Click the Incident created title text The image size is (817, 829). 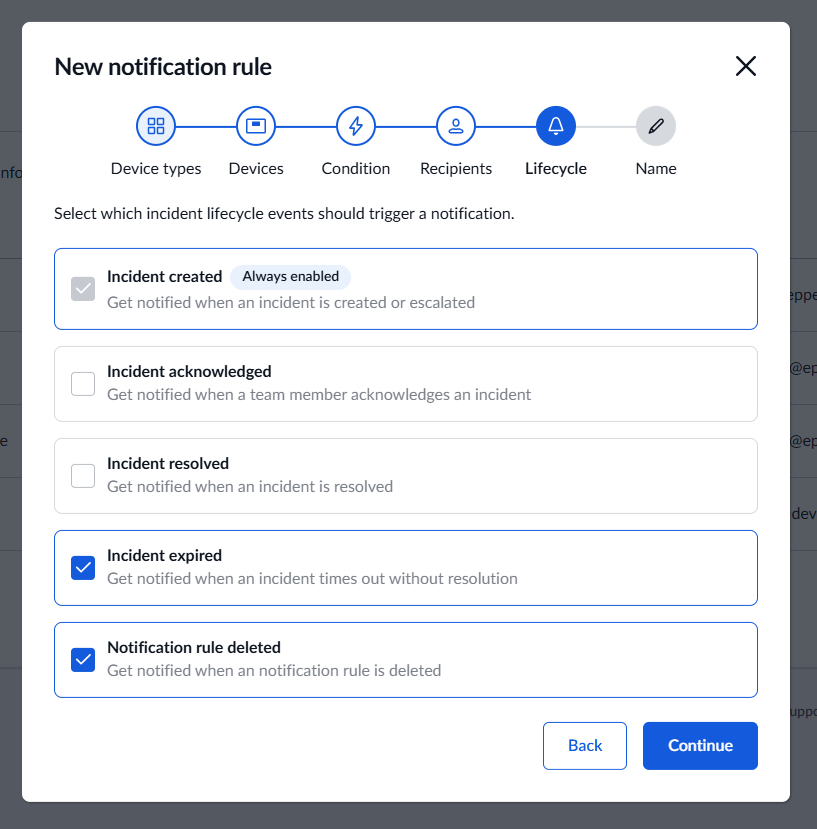pyautogui.click(x=164, y=277)
